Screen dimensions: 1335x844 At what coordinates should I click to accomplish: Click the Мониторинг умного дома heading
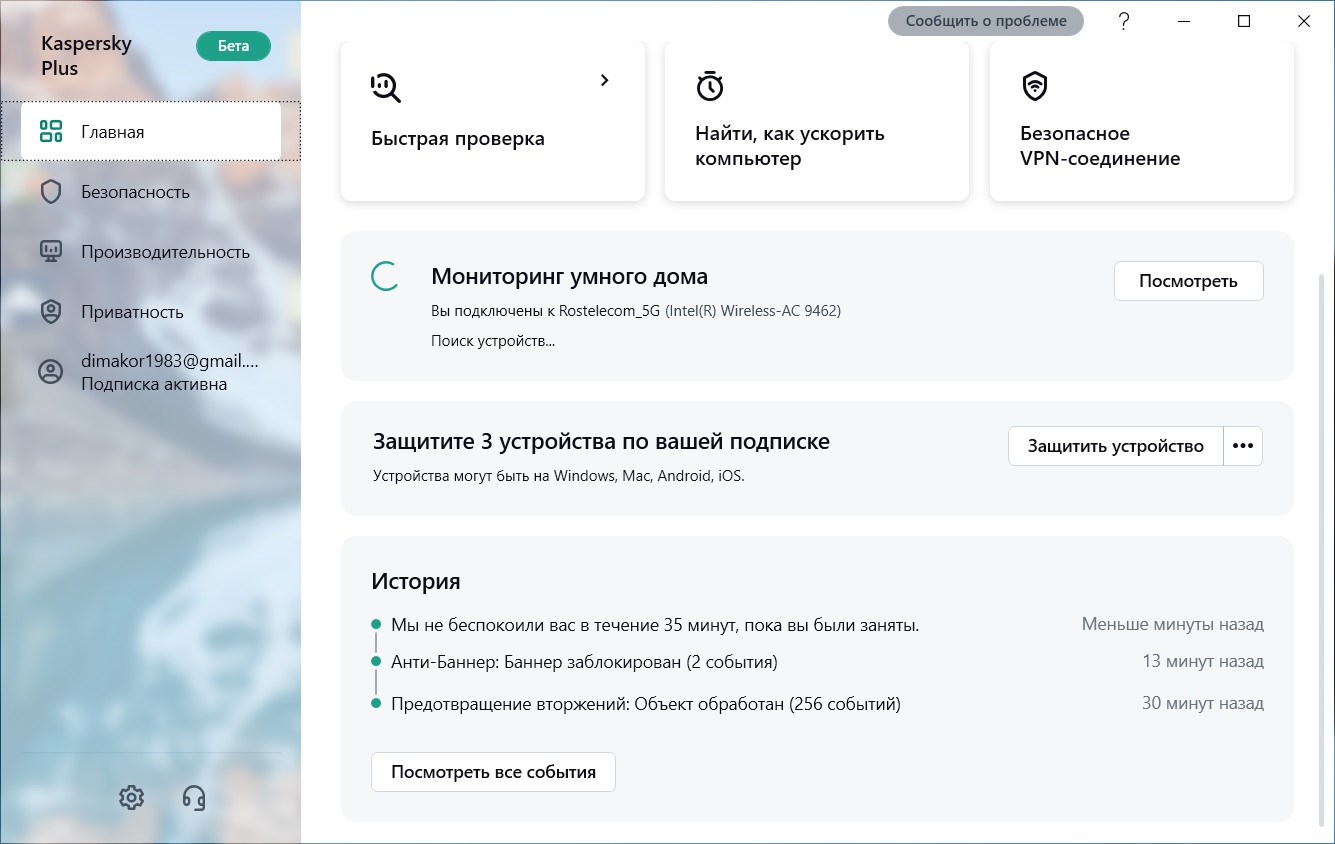point(569,277)
